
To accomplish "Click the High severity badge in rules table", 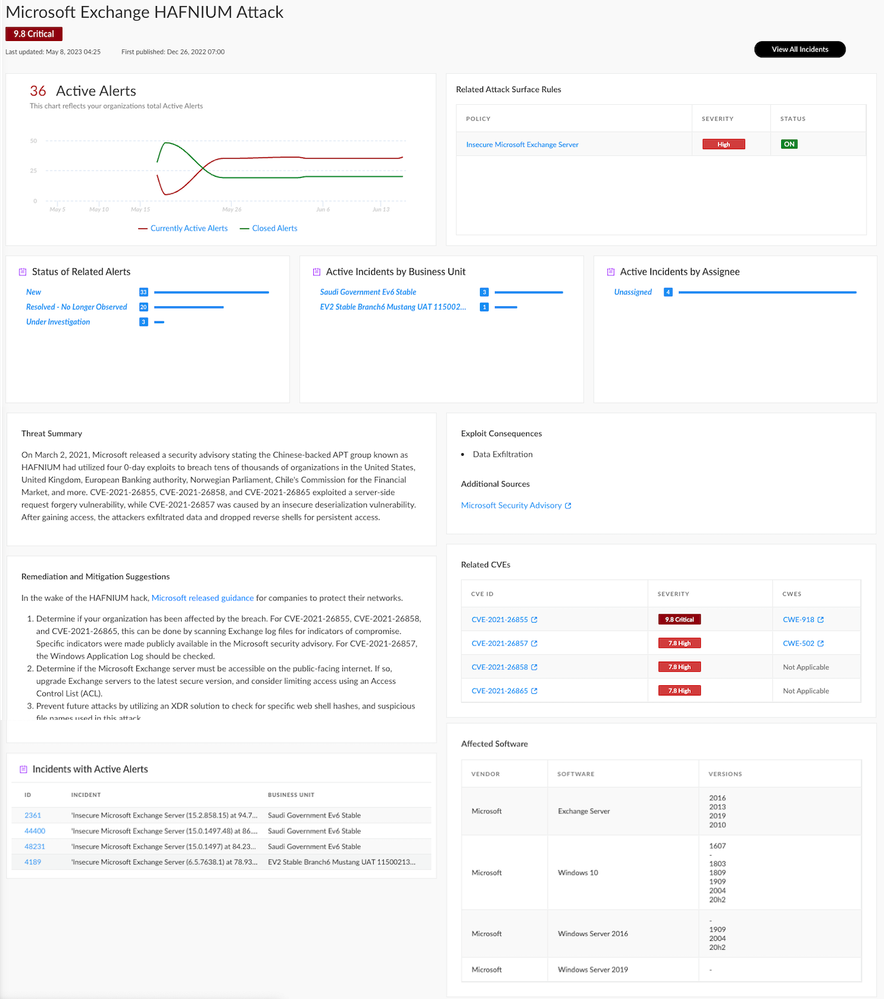I will 723,144.
